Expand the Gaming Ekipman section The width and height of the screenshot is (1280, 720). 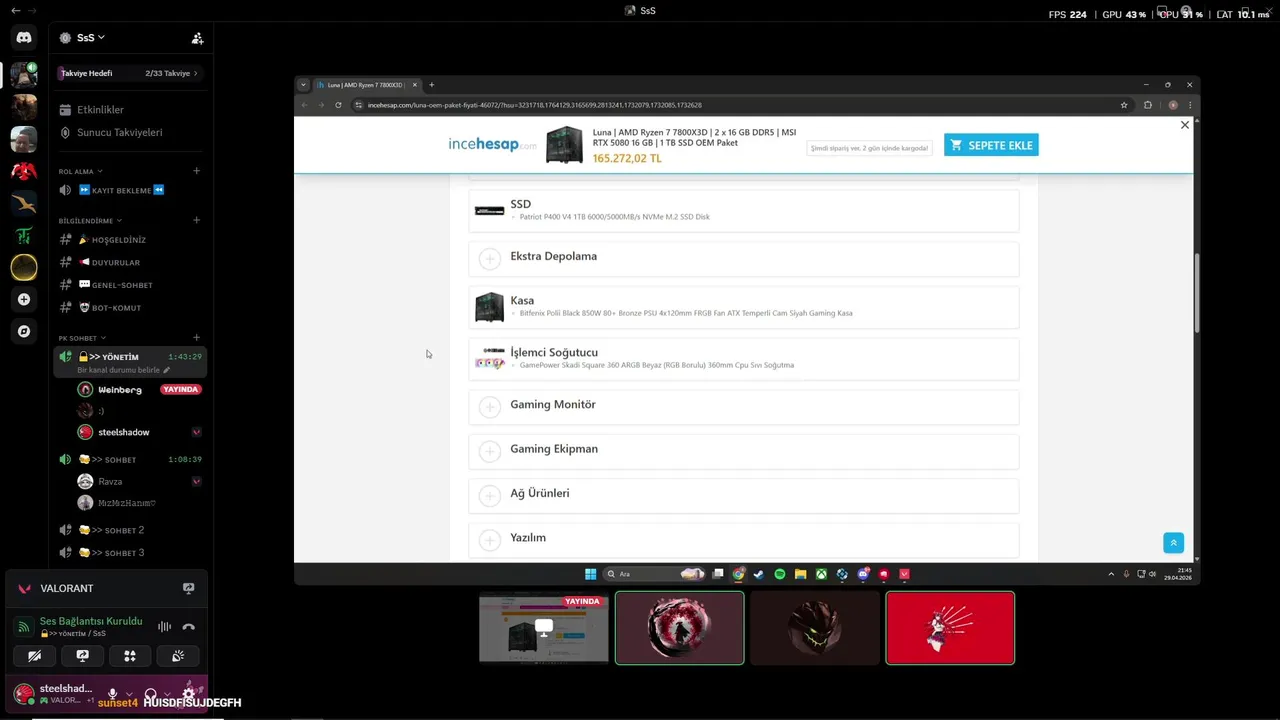click(744, 451)
